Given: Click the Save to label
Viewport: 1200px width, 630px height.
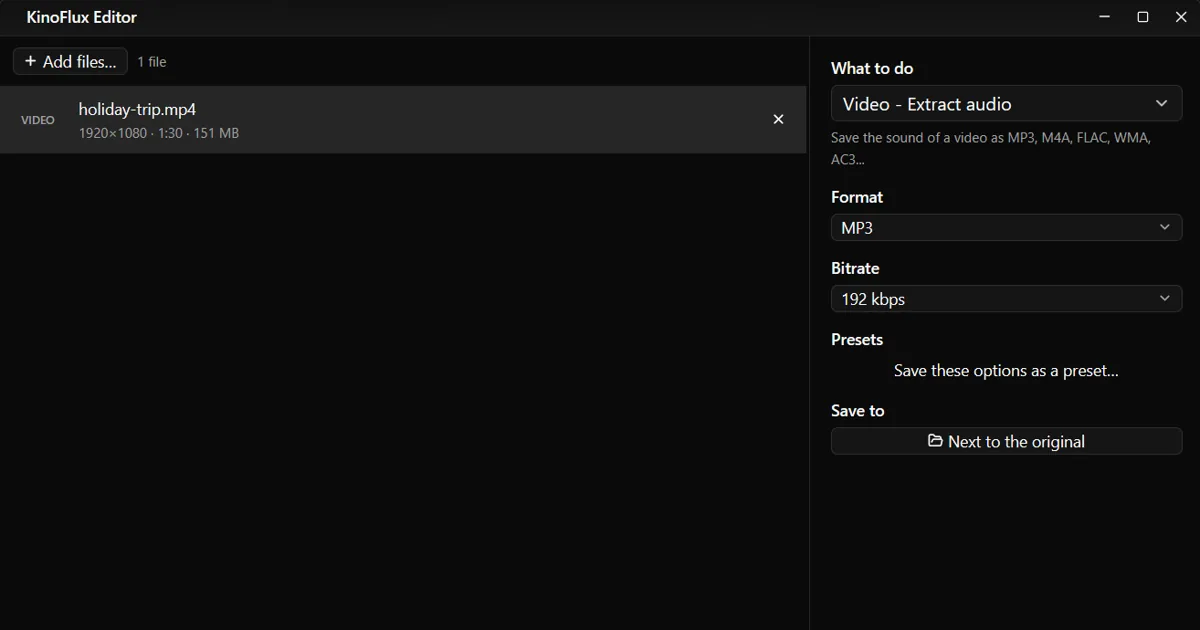Looking at the screenshot, I should [x=858, y=410].
